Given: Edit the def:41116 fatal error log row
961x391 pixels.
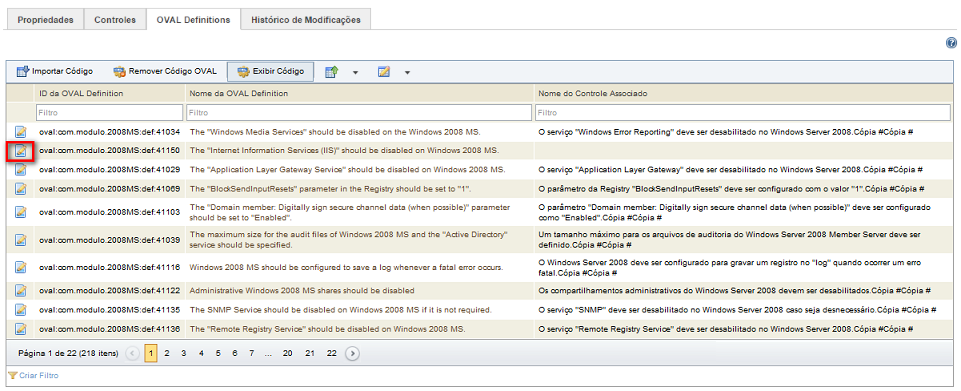Looking at the screenshot, I should 21,267.
